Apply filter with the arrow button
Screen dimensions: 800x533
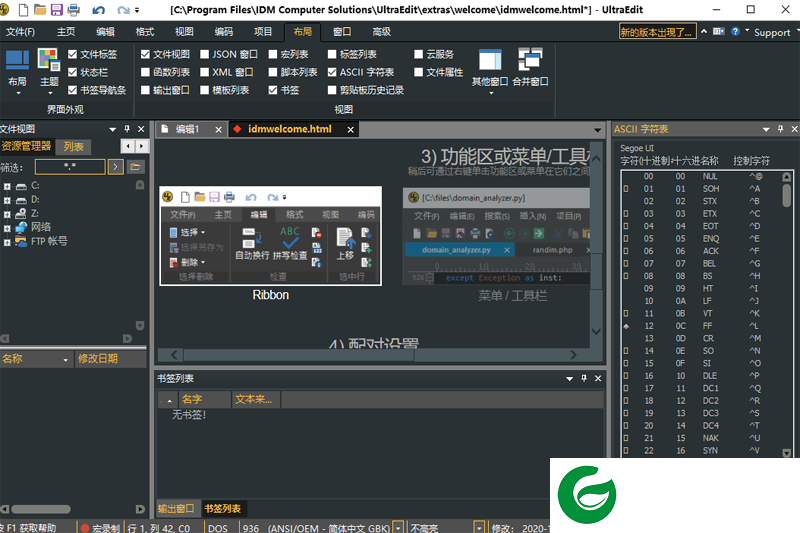pyautogui.click(x=115, y=167)
